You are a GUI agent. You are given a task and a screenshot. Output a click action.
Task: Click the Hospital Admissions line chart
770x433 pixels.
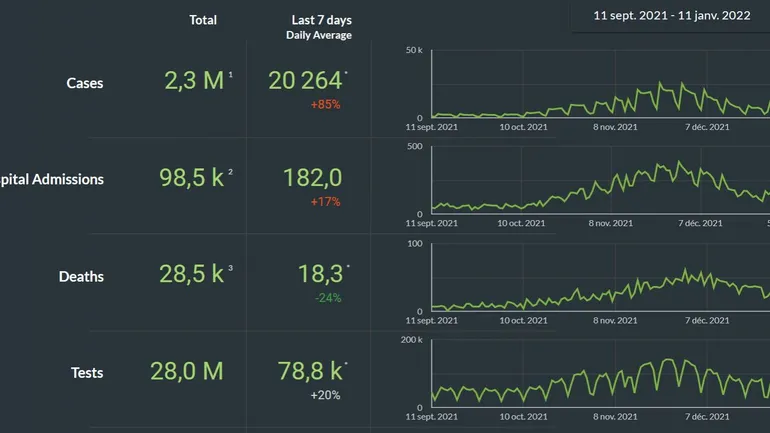click(600, 187)
